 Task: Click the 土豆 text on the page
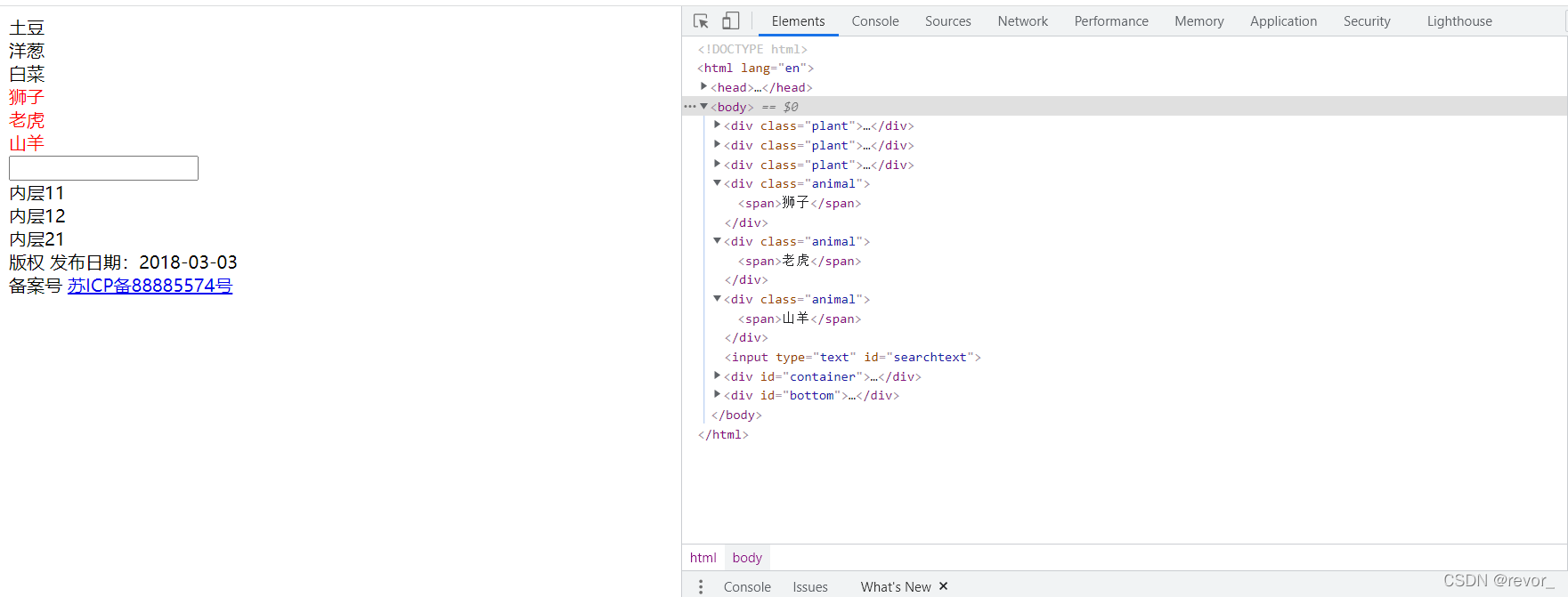27,28
